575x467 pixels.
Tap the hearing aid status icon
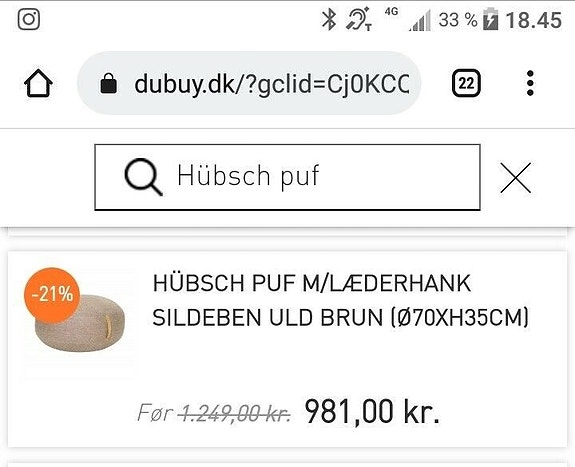[x=359, y=20]
